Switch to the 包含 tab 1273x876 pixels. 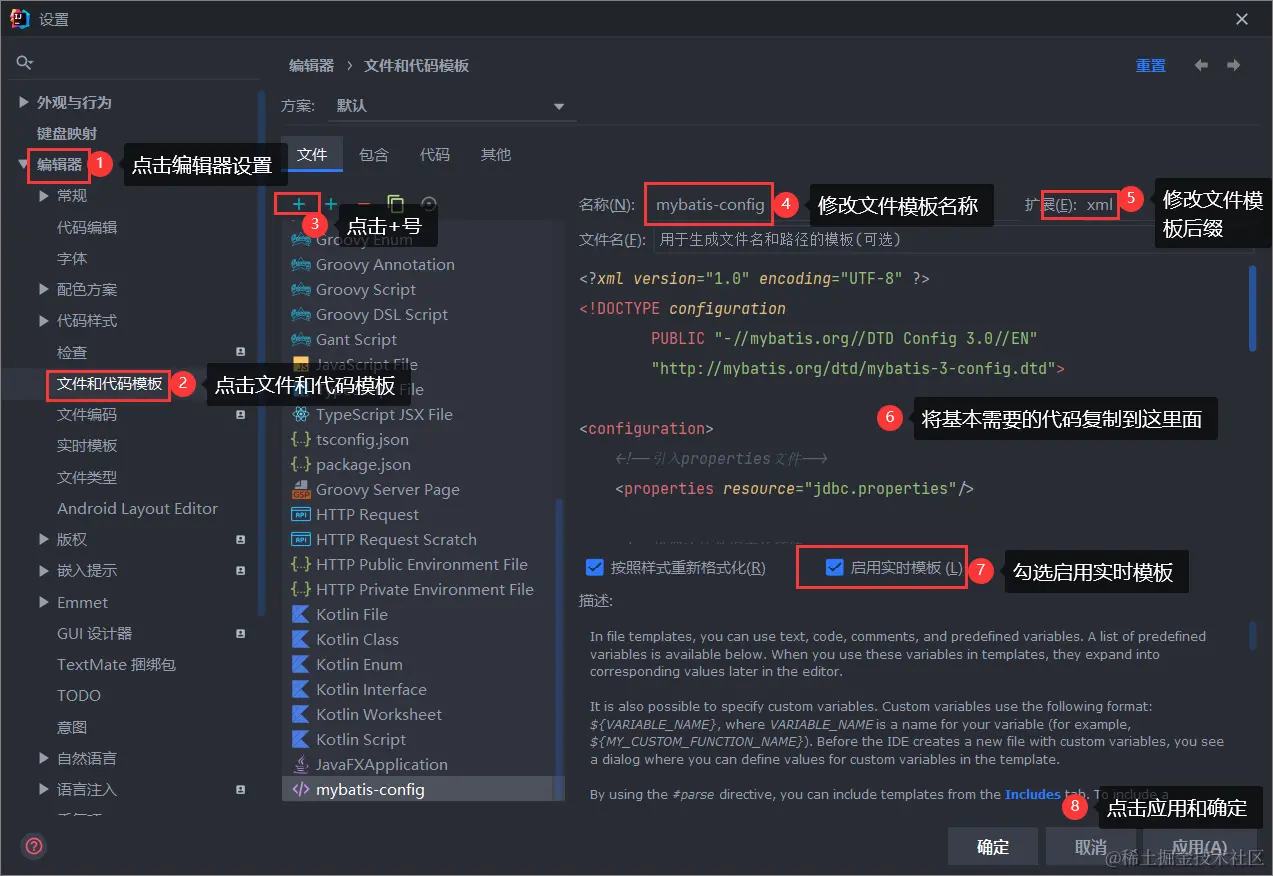point(374,154)
